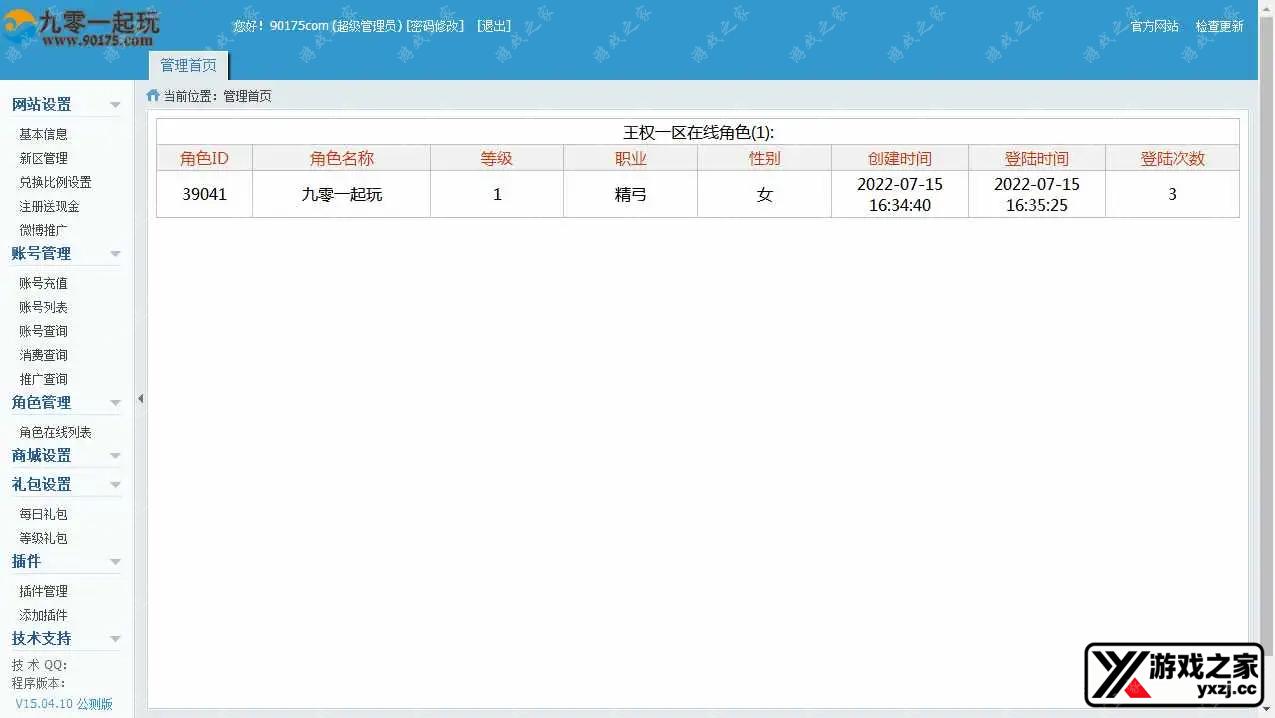
Task: Click the 等级 column header
Action: coord(497,158)
